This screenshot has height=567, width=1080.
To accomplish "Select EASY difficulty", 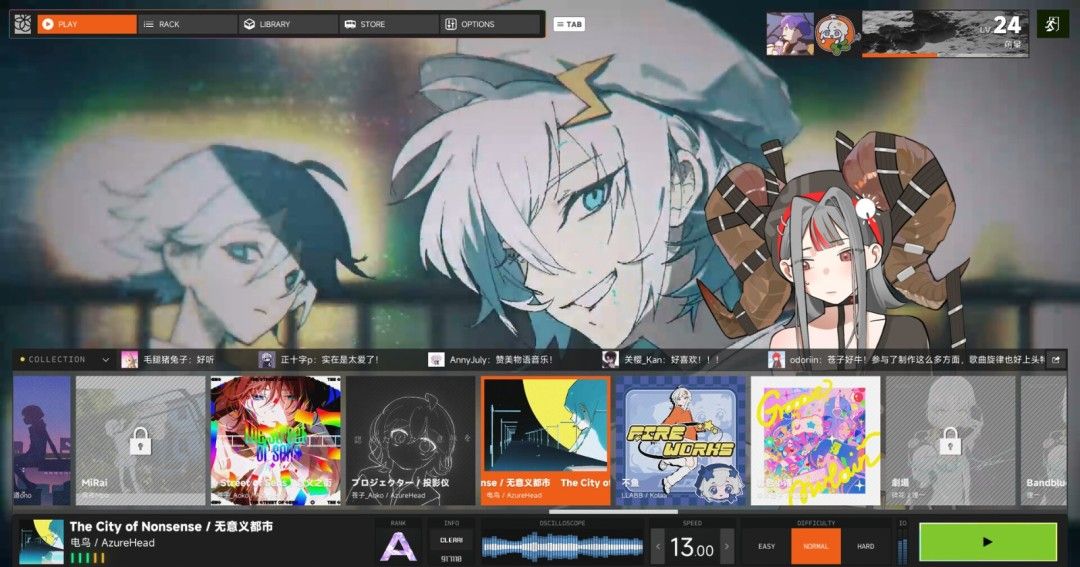I will pos(767,546).
